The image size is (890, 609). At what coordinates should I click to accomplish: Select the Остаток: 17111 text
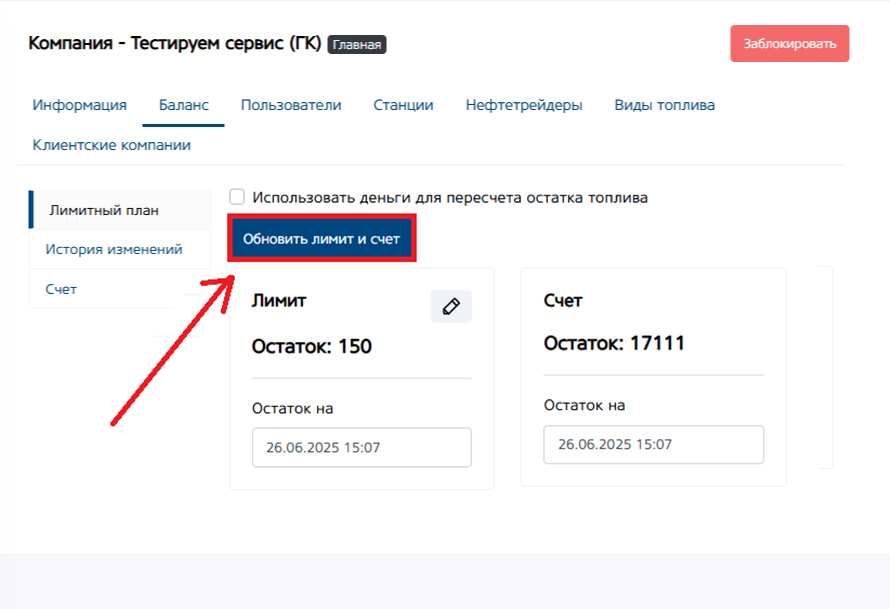(x=614, y=343)
